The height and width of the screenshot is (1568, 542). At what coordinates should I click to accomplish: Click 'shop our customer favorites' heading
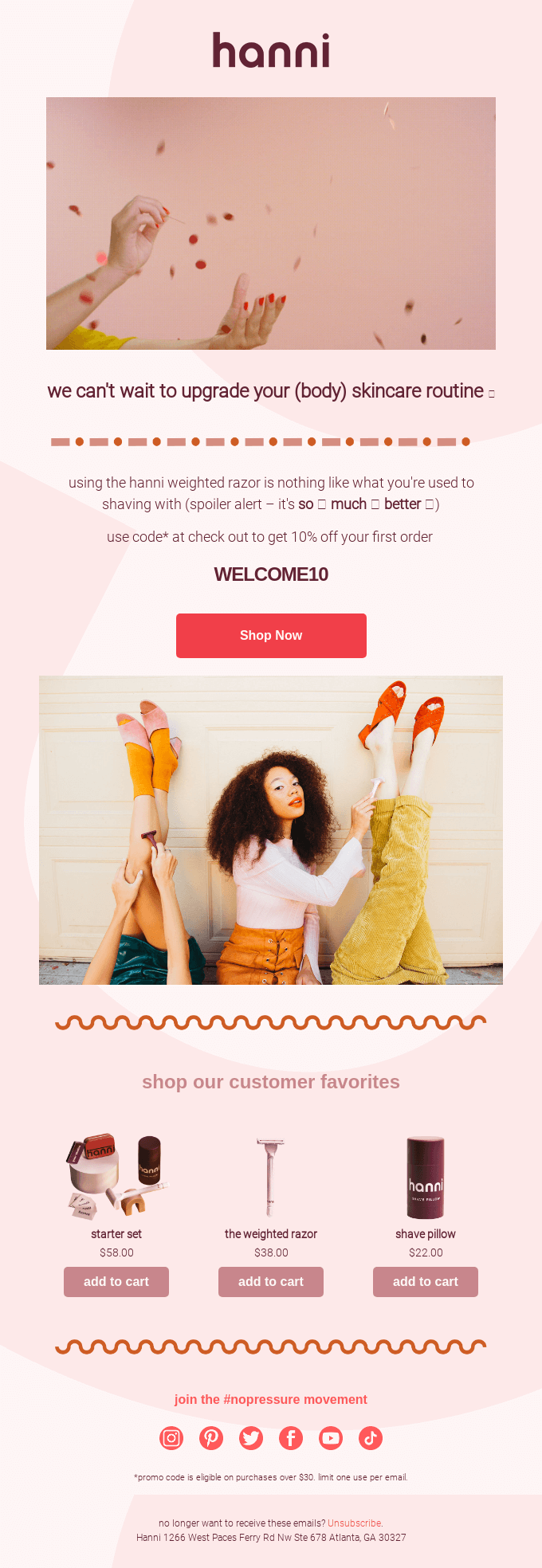[x=271, y=1082]
